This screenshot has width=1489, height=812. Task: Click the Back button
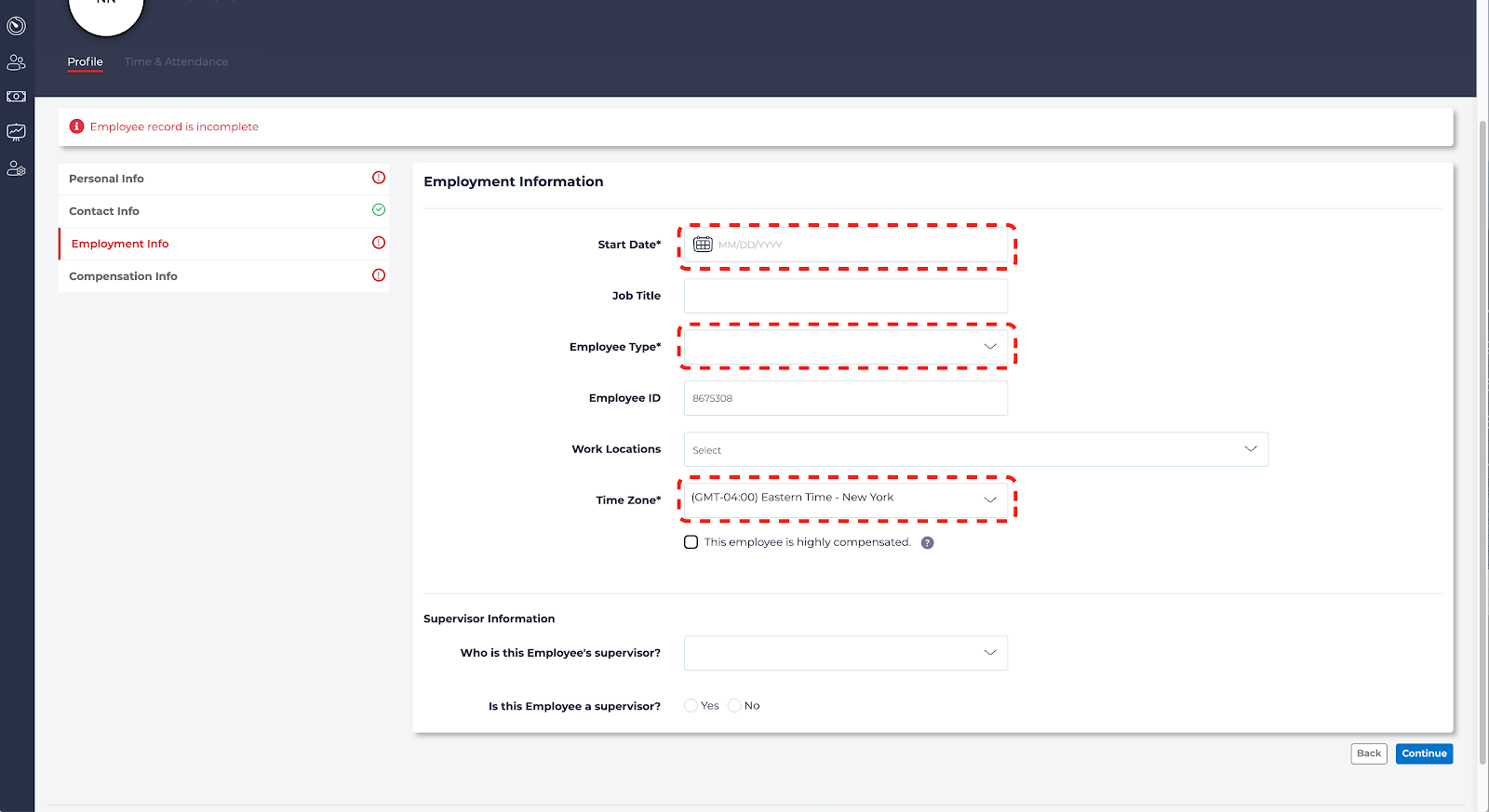(x=1368, y=753)
